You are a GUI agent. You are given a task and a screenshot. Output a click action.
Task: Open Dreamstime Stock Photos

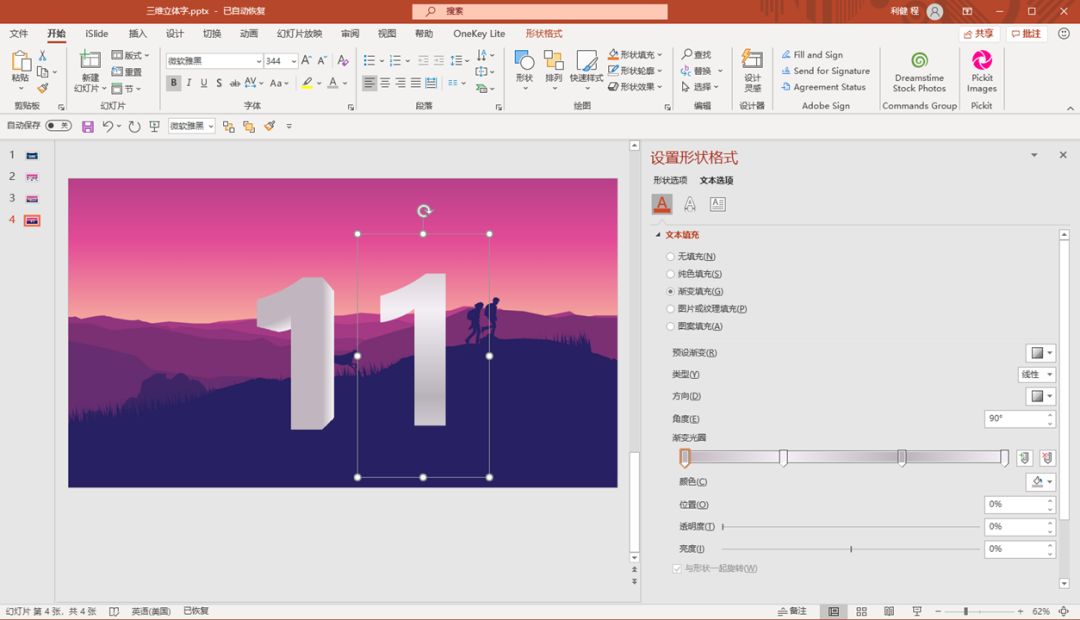(x=919, y=70)
